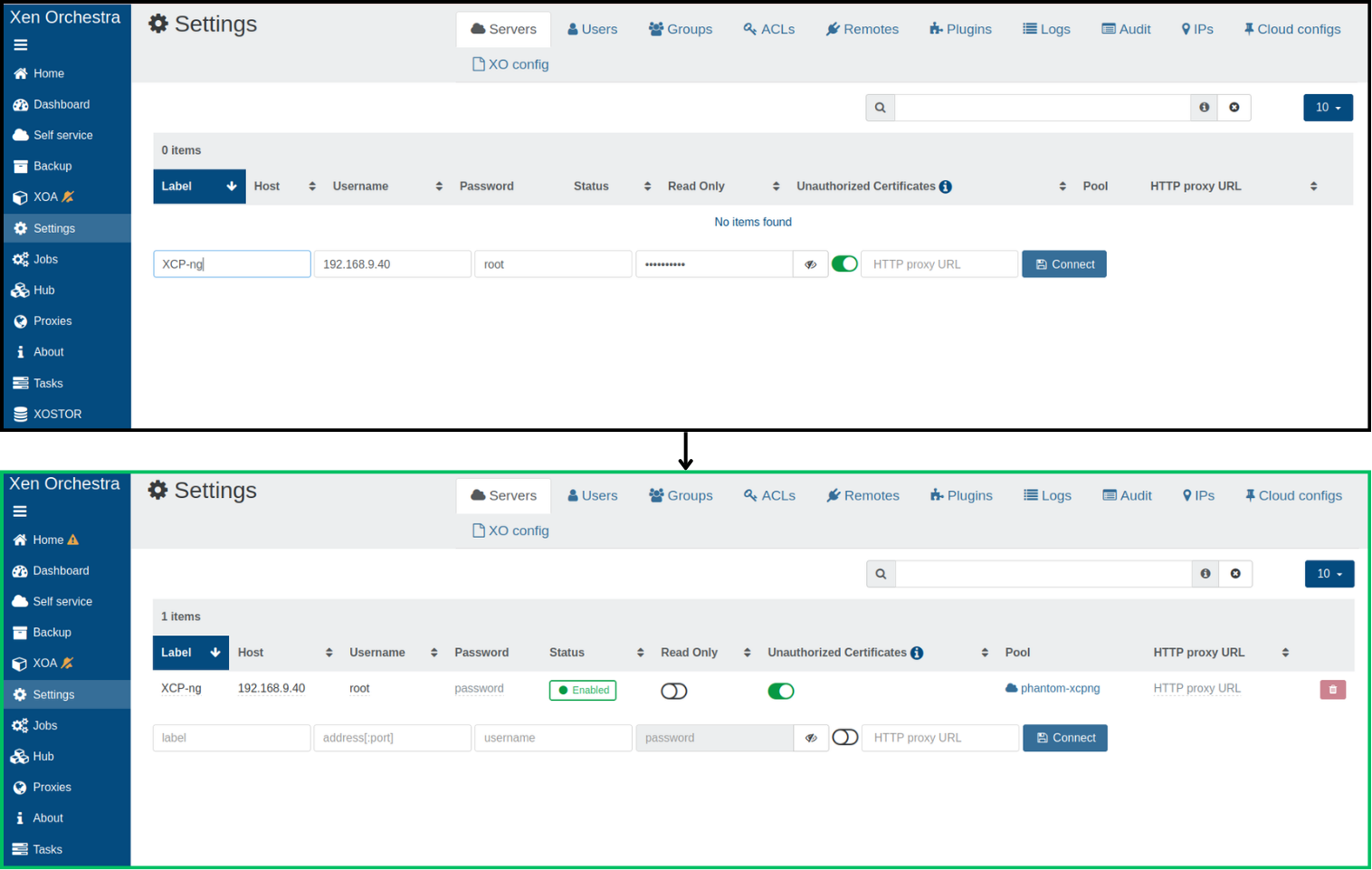Open the phantom-xcpng pool link

(x=1060, y=689)
